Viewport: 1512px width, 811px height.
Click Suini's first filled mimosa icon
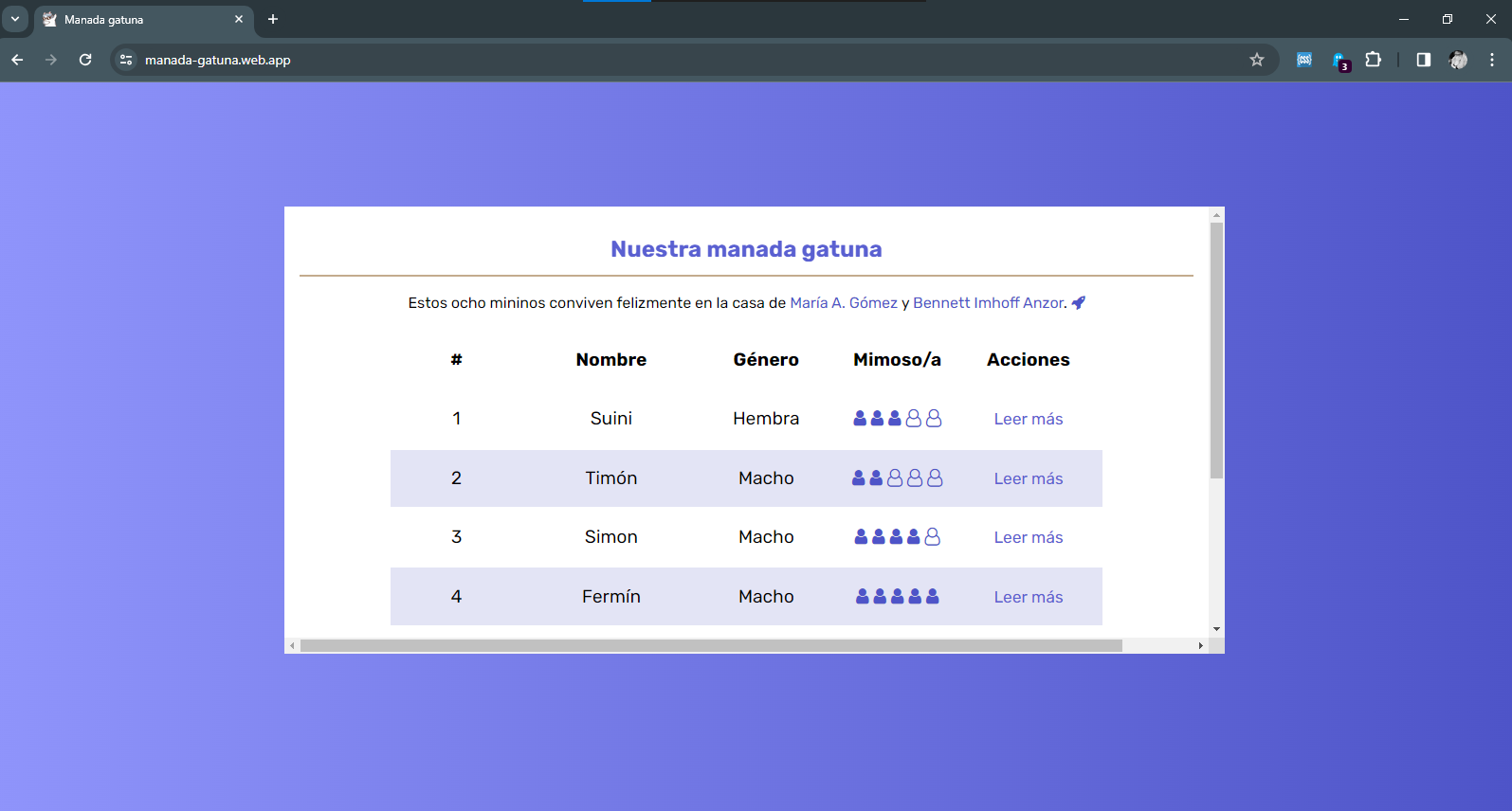click(860, 418)
